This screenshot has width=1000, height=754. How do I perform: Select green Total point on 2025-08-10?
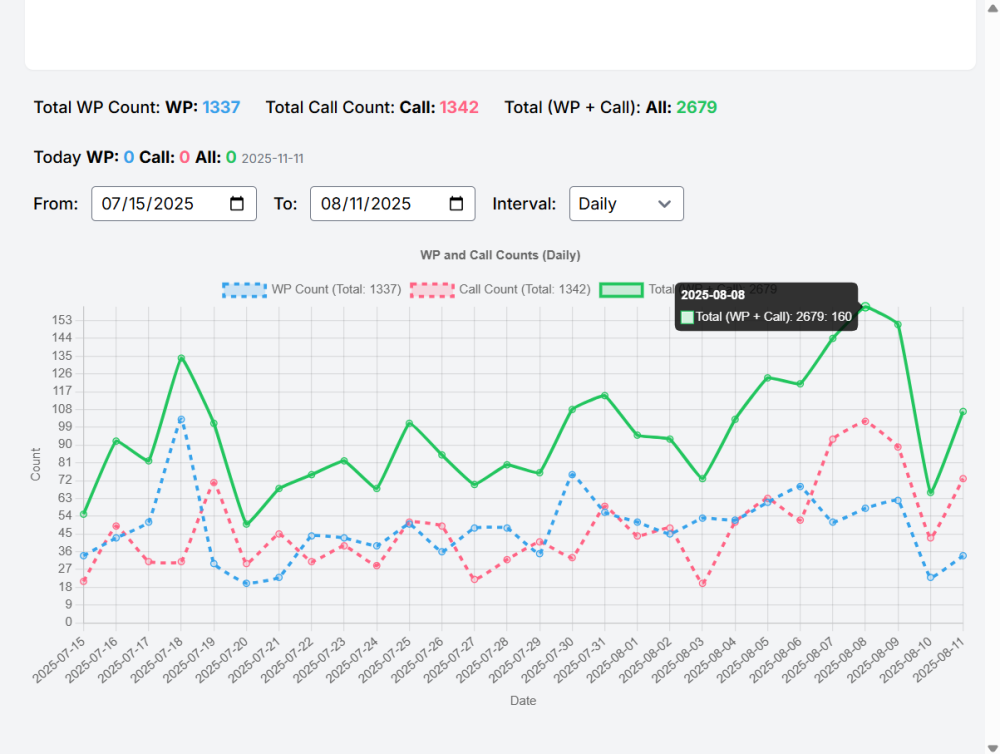tap(930, 492)
